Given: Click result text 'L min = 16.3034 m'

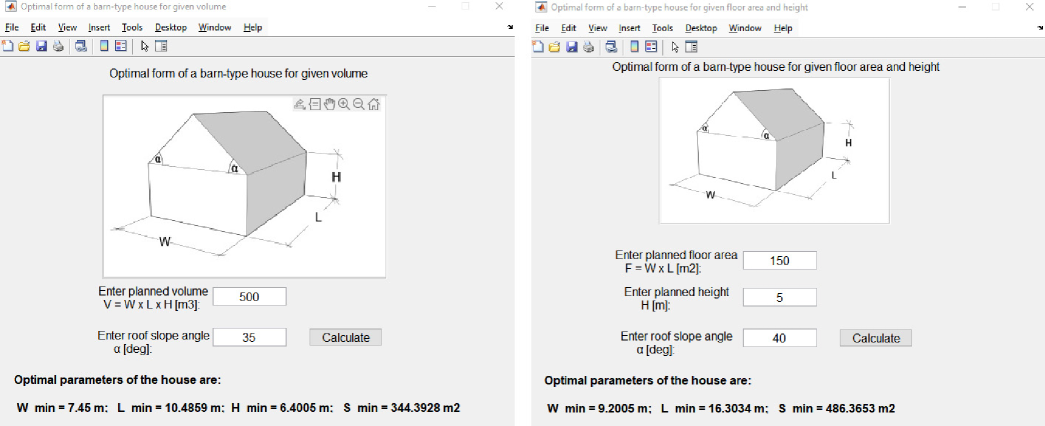Looking at the screenshot, I should click(714, 408).
